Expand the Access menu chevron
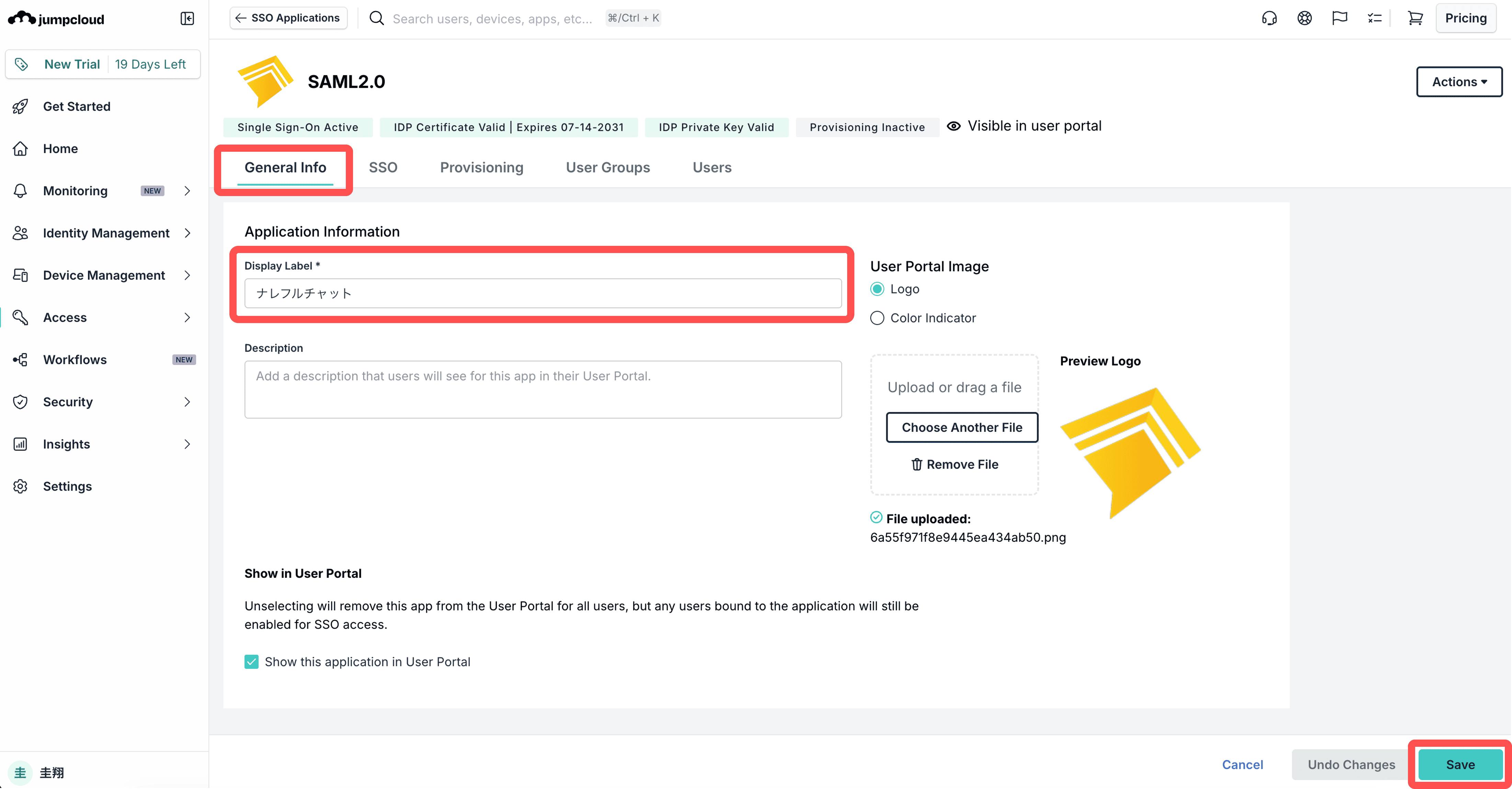This screenshot has width=1512, height=789. point(187,318)
